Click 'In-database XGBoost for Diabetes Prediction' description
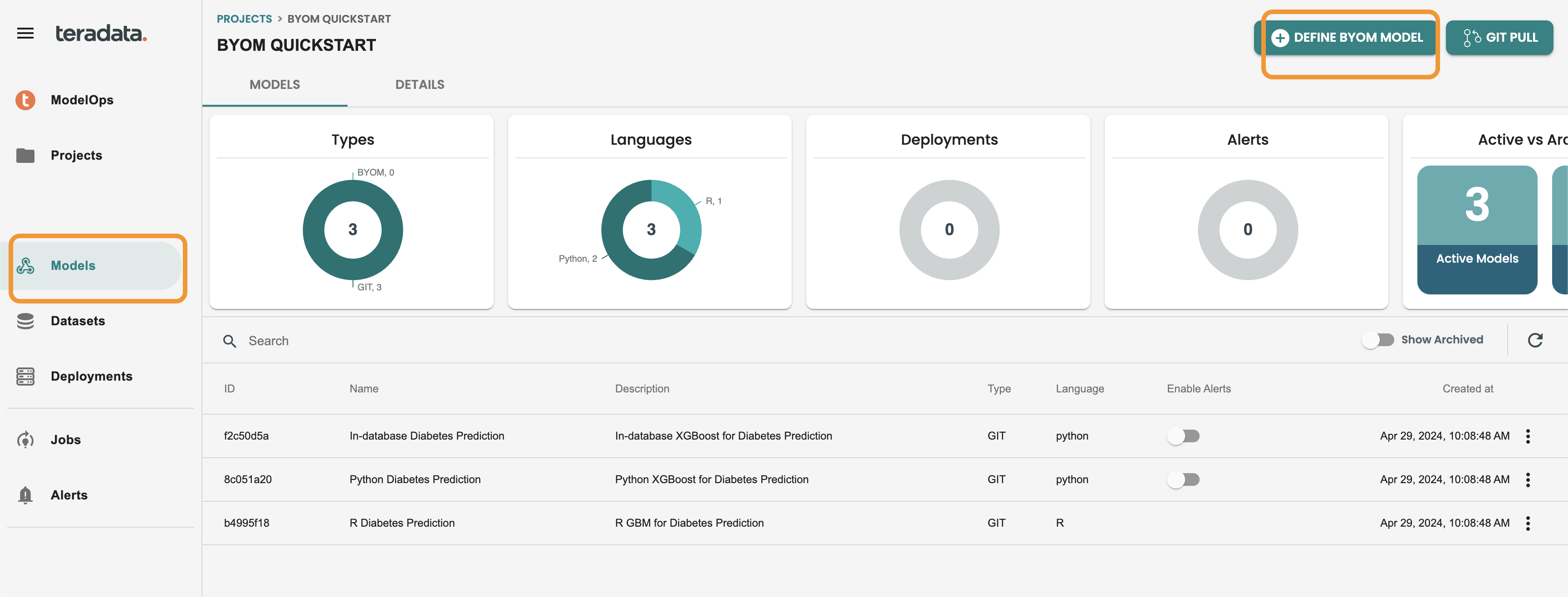 point(723,436)
